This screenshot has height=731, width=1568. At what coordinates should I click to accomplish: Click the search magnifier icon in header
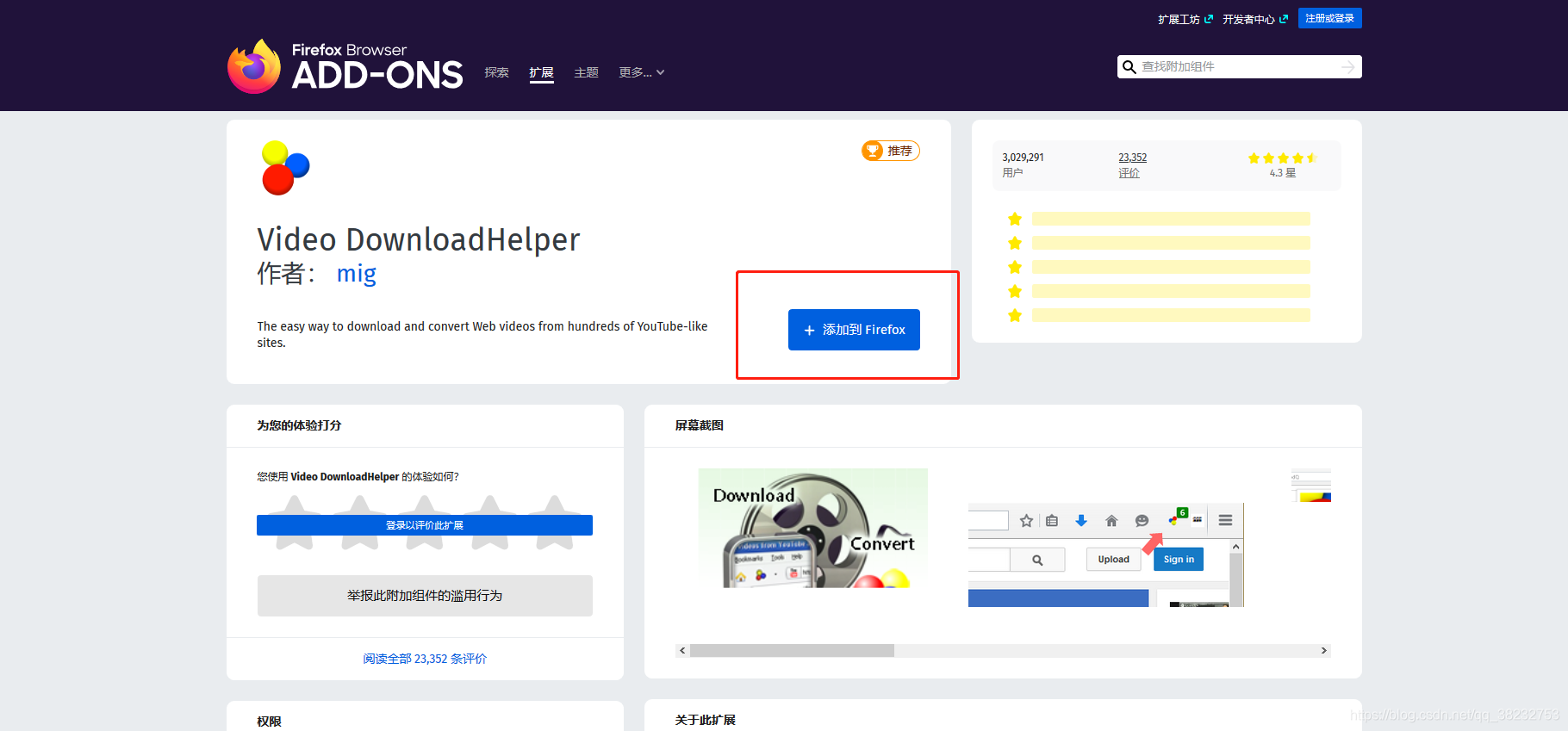(1129, 67)
